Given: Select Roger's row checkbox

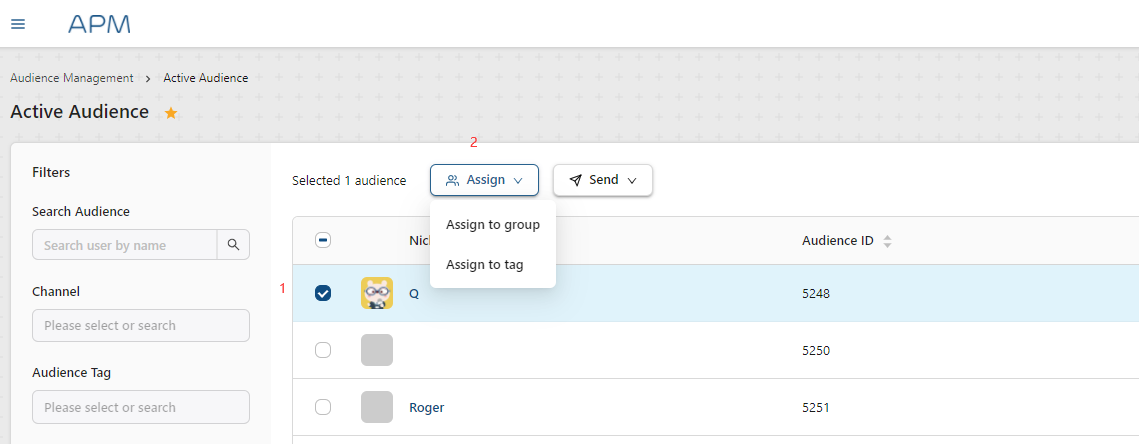Looking at the screenshot, I should 323,407.
